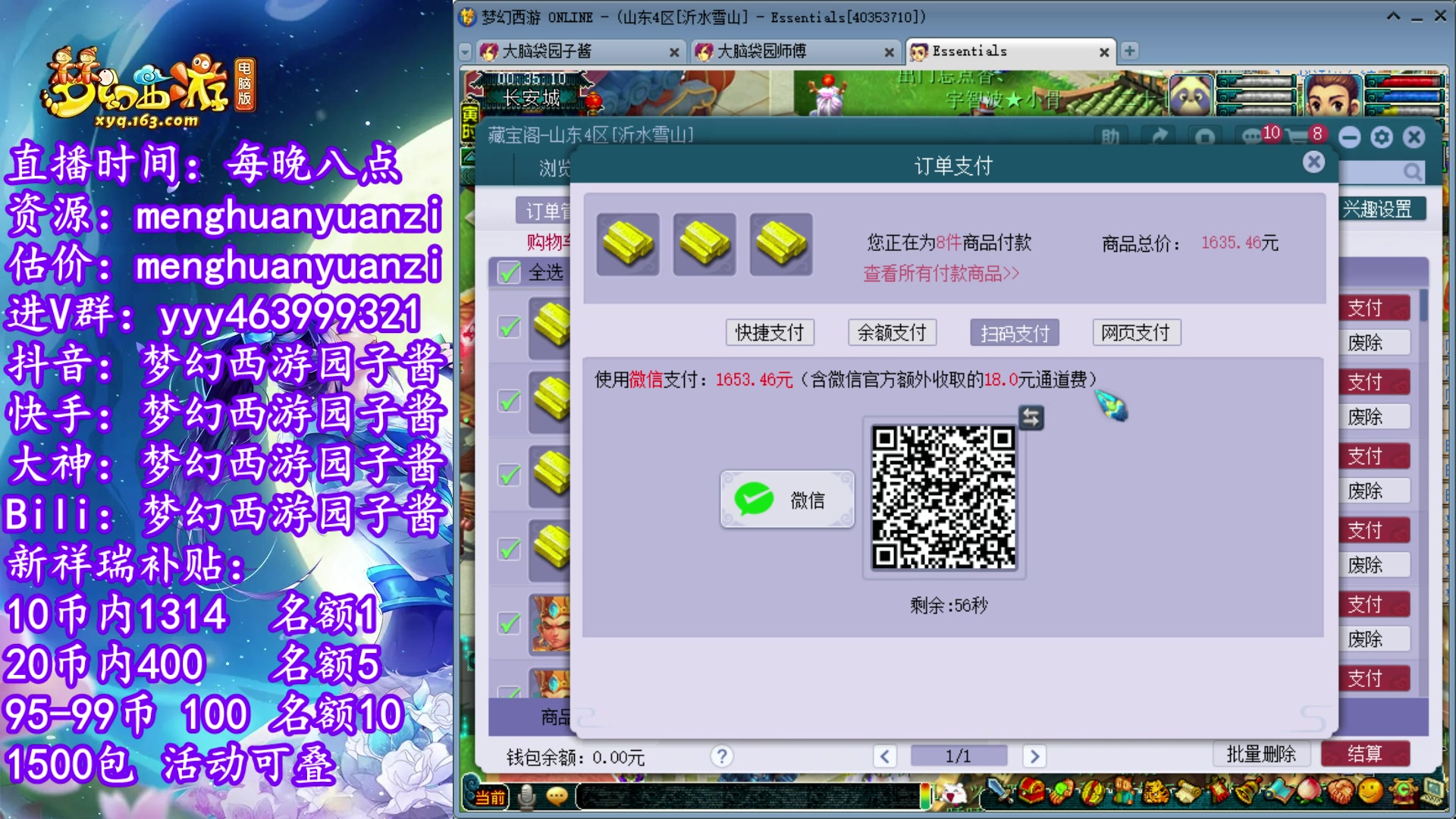Viewport: 1456px width, 819px height.
Task: Click the share arrow icon in Treasure Pavilion header
Action: tap(1159, 136)
